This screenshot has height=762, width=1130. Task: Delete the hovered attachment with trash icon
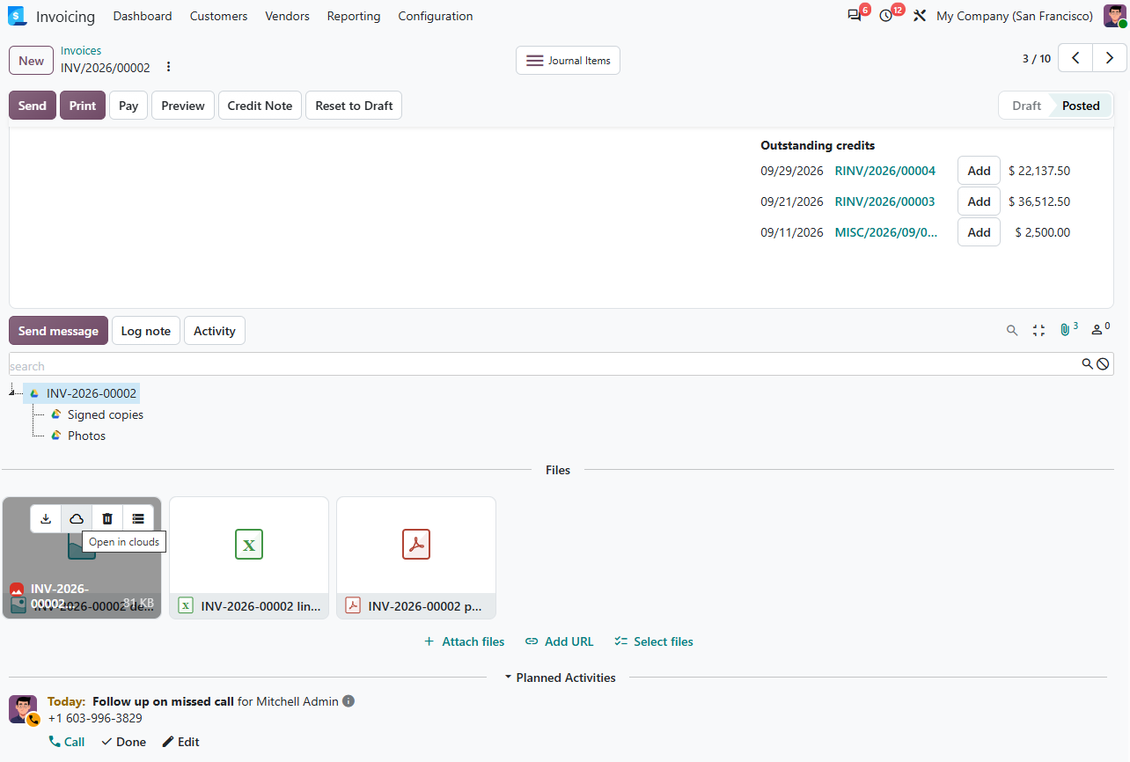(x=107, y=519)
